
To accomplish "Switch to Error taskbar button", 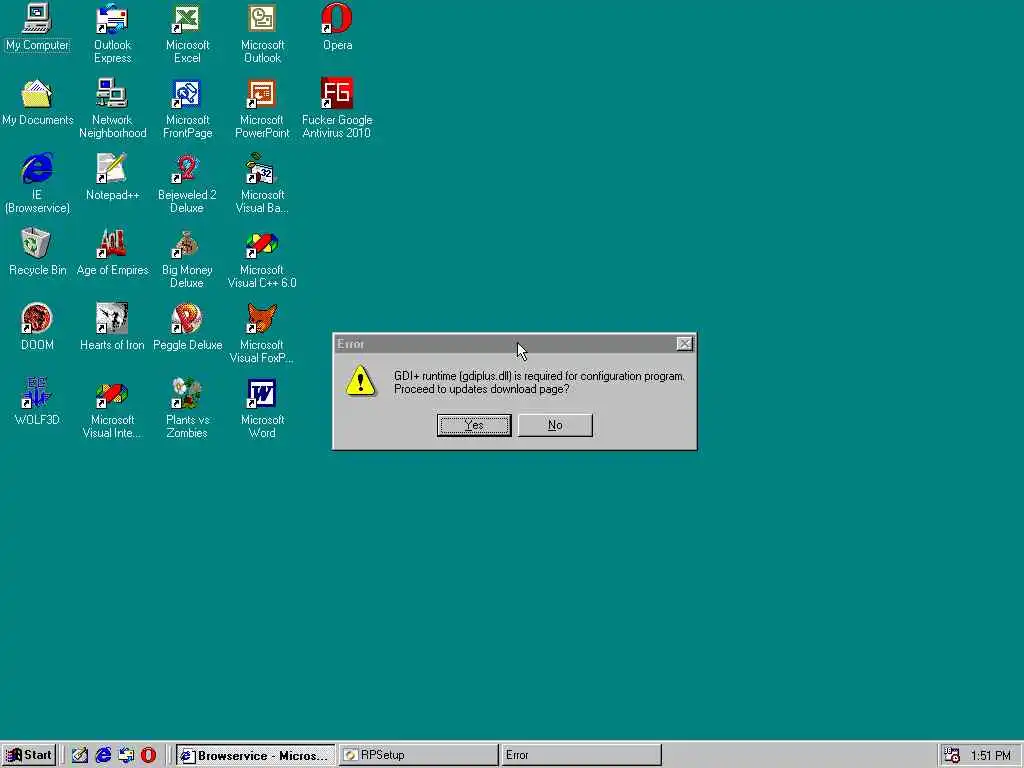I will pyautogui.click(x=581, y=755).
